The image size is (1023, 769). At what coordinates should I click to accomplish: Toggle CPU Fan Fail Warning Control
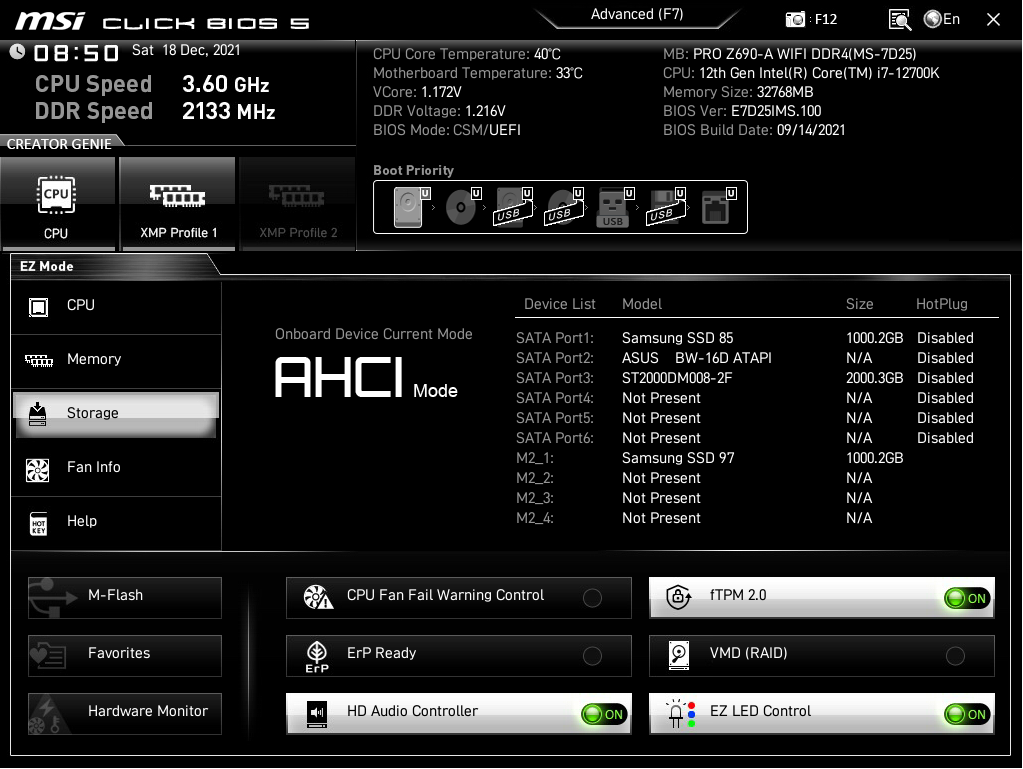[x=592, y=598]
